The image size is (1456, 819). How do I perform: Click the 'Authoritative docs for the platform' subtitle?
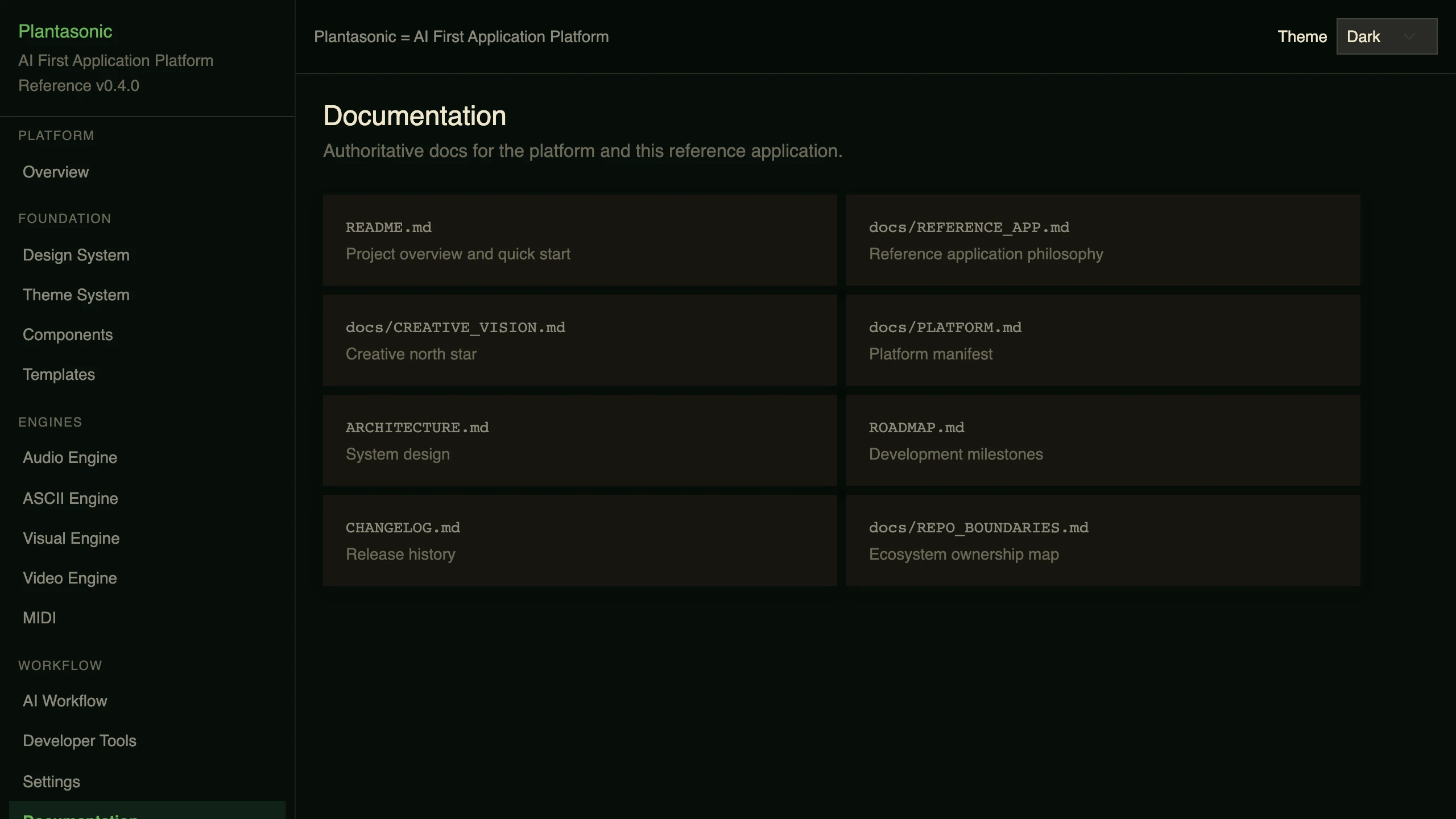583,151
